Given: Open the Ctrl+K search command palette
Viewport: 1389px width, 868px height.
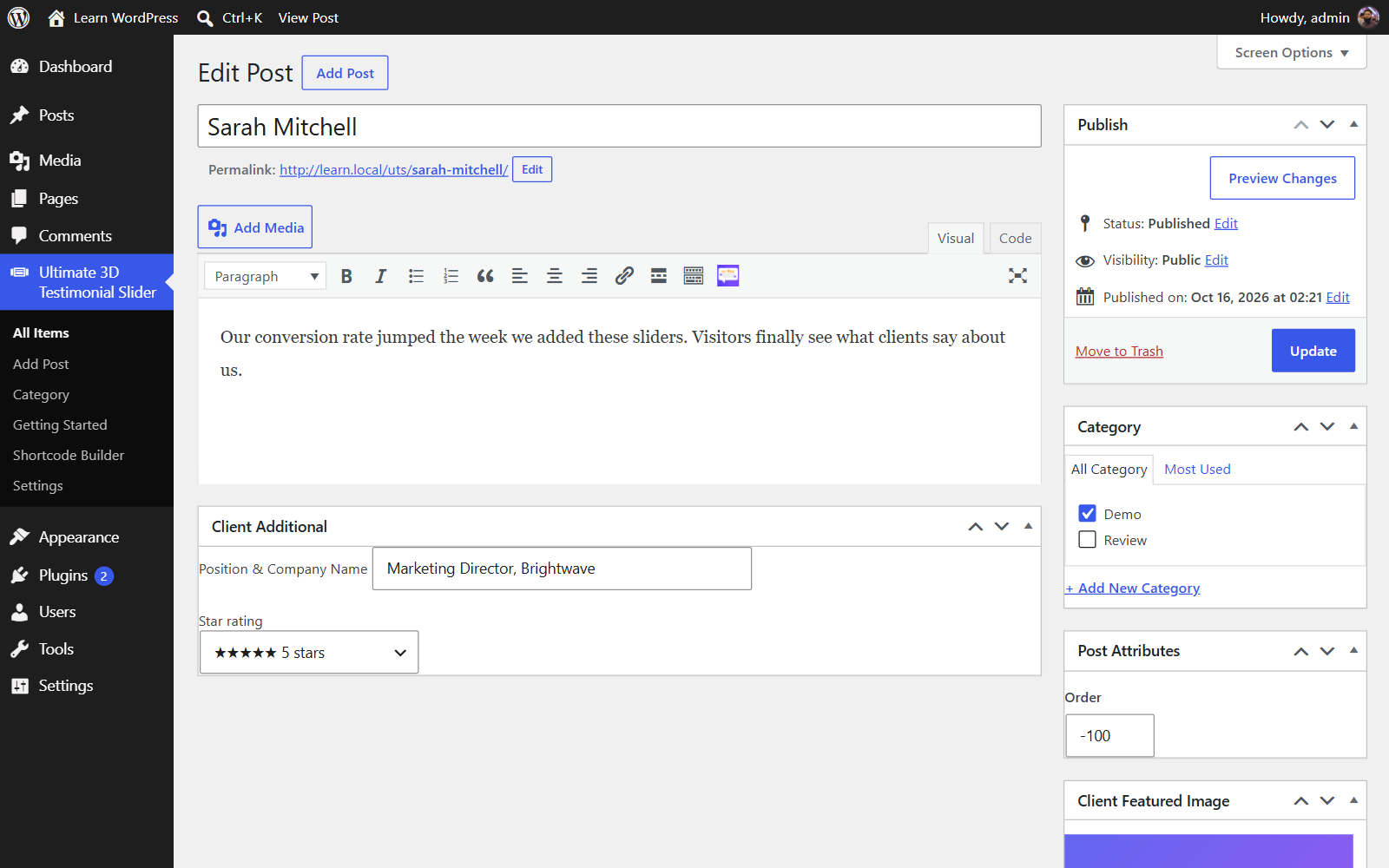Looking at the screenshot, I should 230,17.
